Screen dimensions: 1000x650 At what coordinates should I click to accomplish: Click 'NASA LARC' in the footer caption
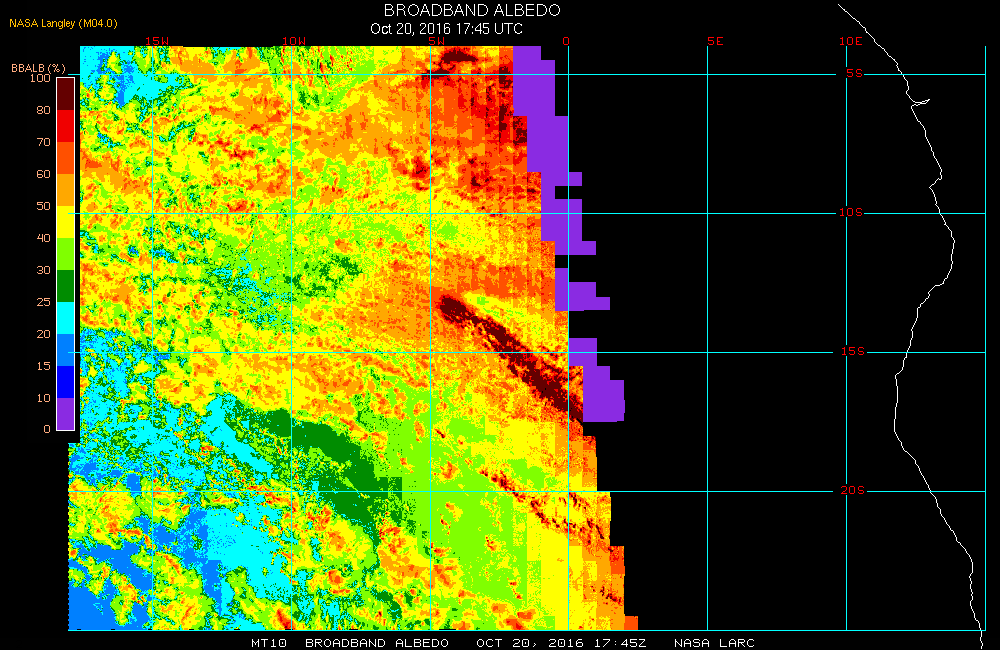pos(714,643)
